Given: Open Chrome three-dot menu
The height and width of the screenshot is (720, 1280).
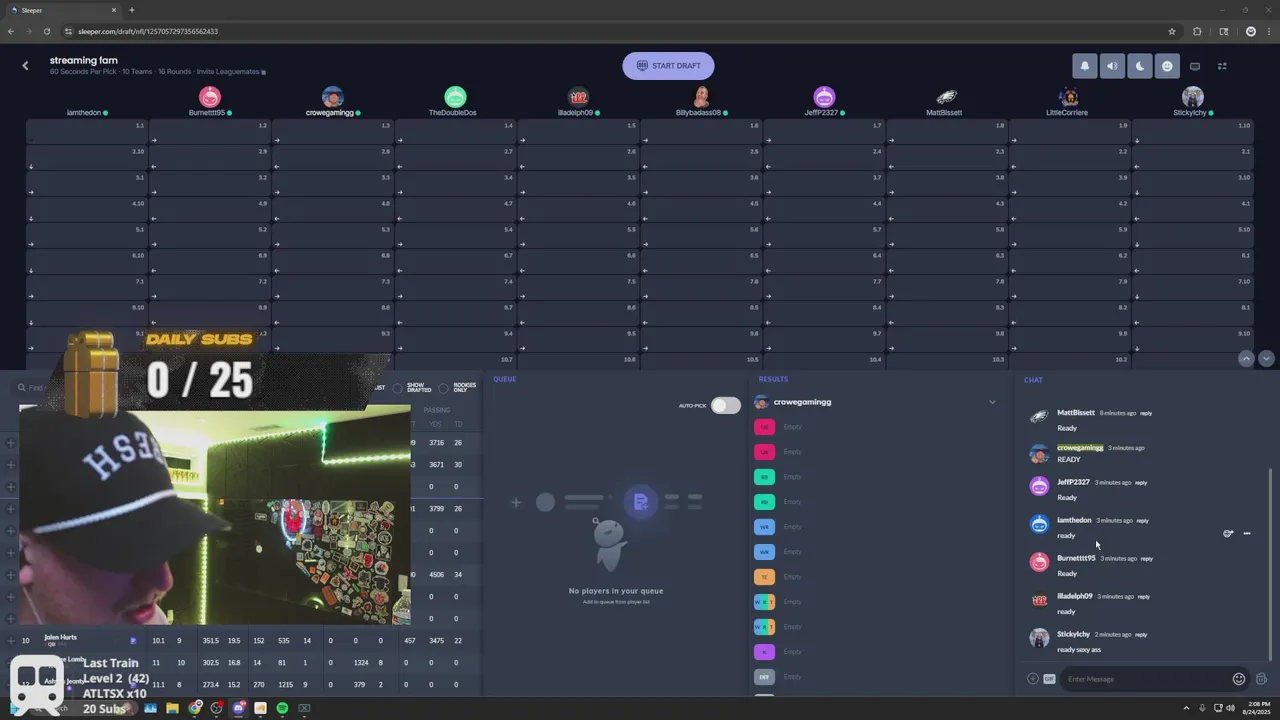Looking at the screenshot, I should (1268, 31).
